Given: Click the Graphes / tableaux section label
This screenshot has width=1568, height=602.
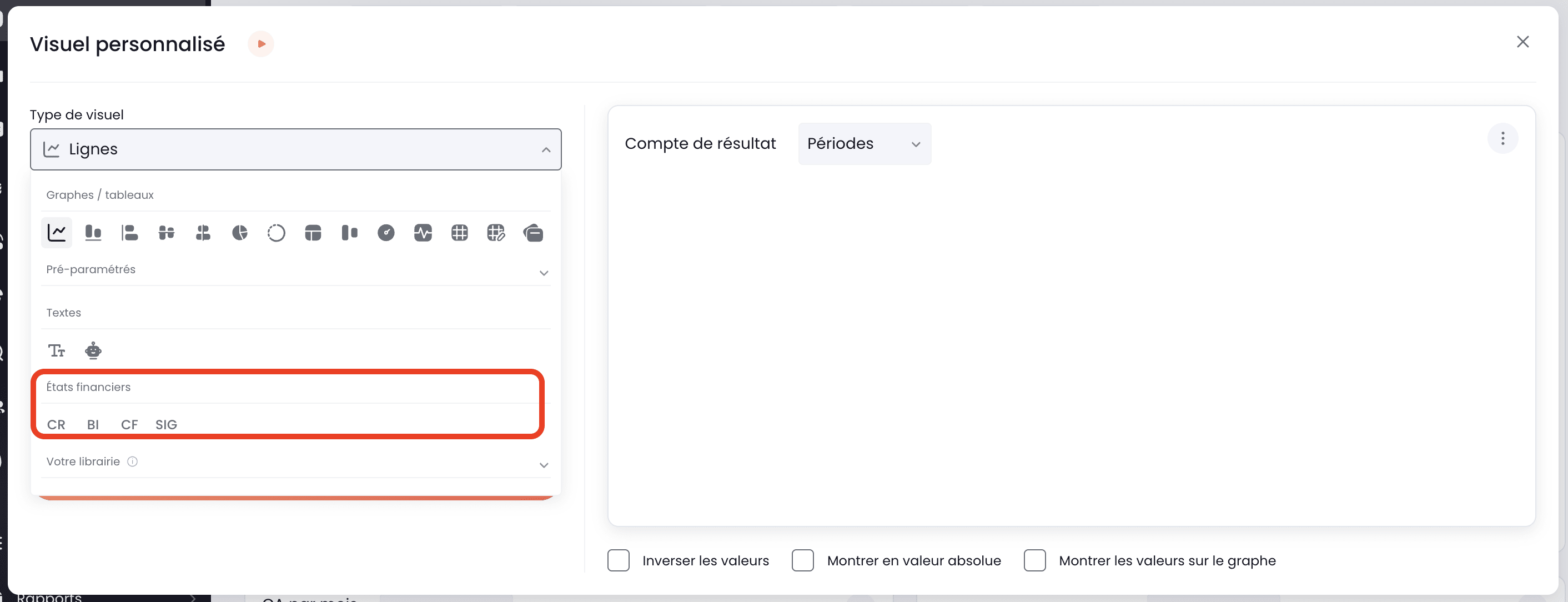Looking at the screenshot, I should 100,195.
